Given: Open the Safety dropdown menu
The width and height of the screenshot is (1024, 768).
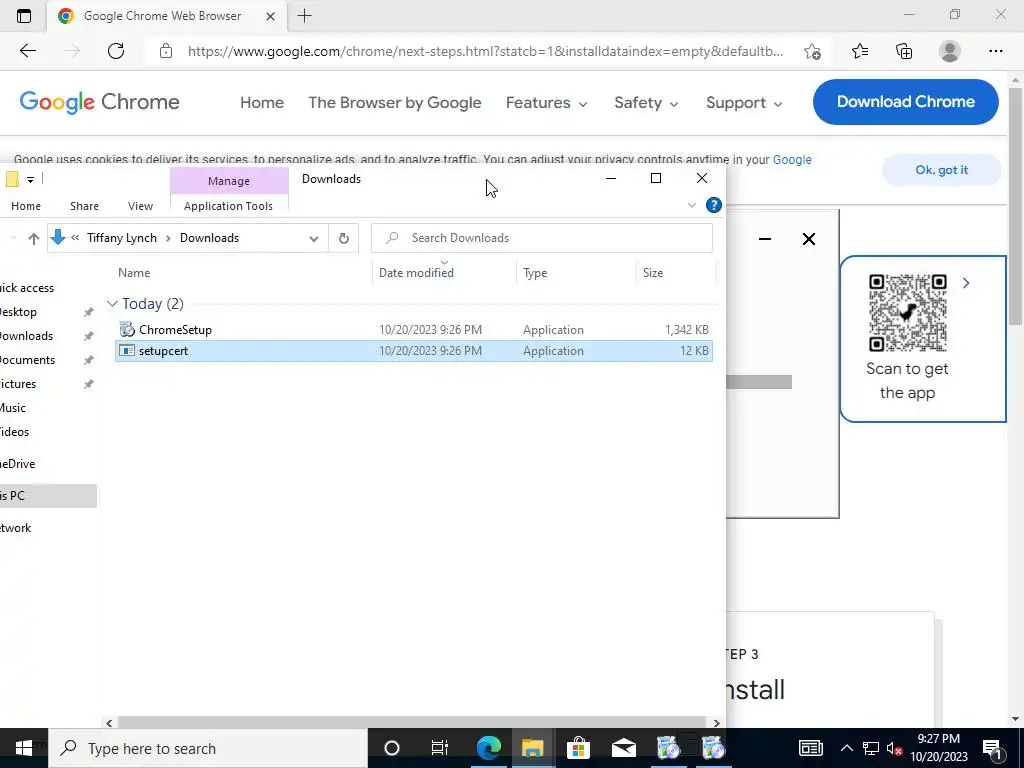Looking at the screenshot, I should tap(646, 103).
